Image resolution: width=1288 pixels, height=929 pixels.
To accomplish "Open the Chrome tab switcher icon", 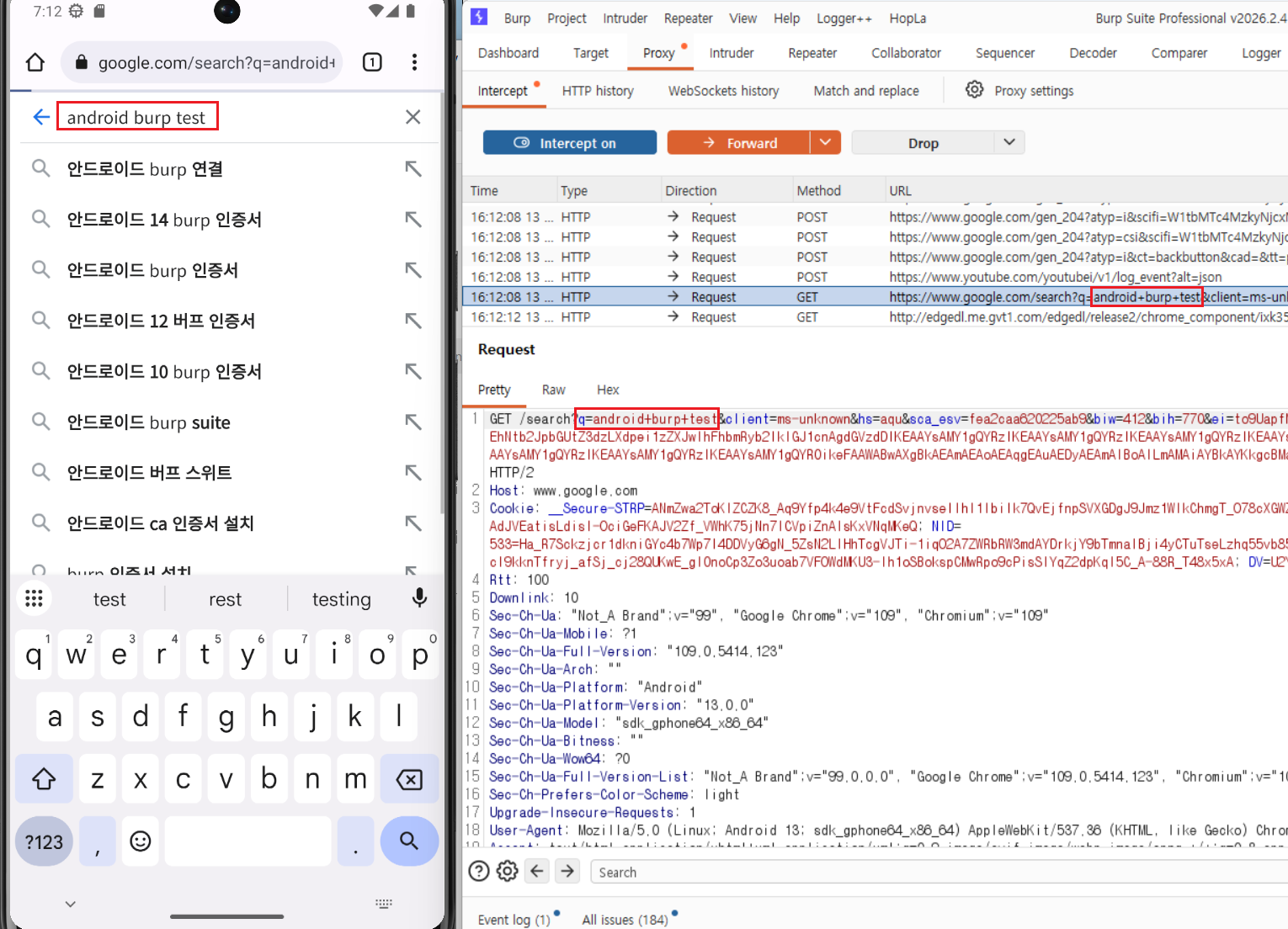I will click(x=372, y=62).
